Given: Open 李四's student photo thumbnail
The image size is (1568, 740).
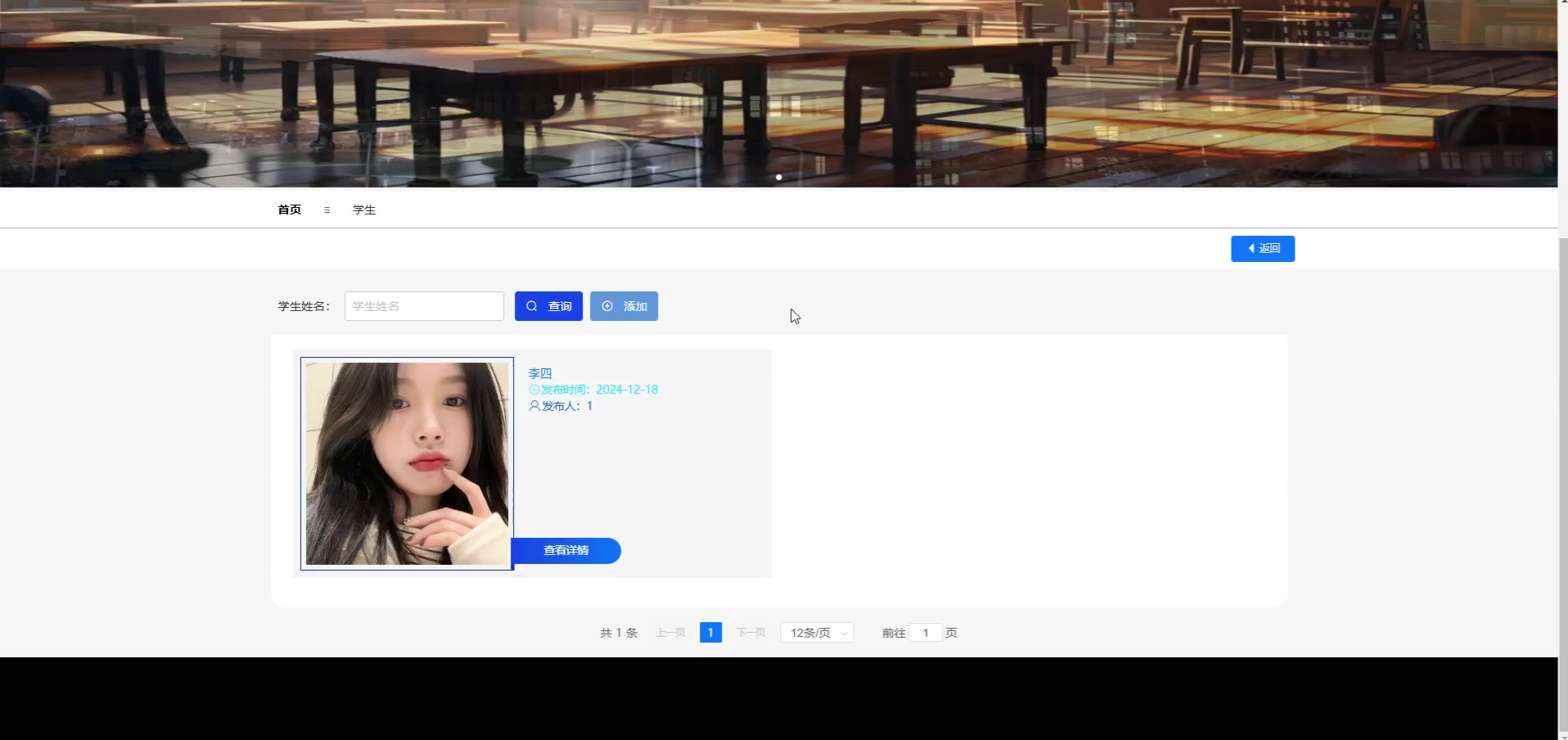Looking at the screenshot, I should tap(407, 463).
